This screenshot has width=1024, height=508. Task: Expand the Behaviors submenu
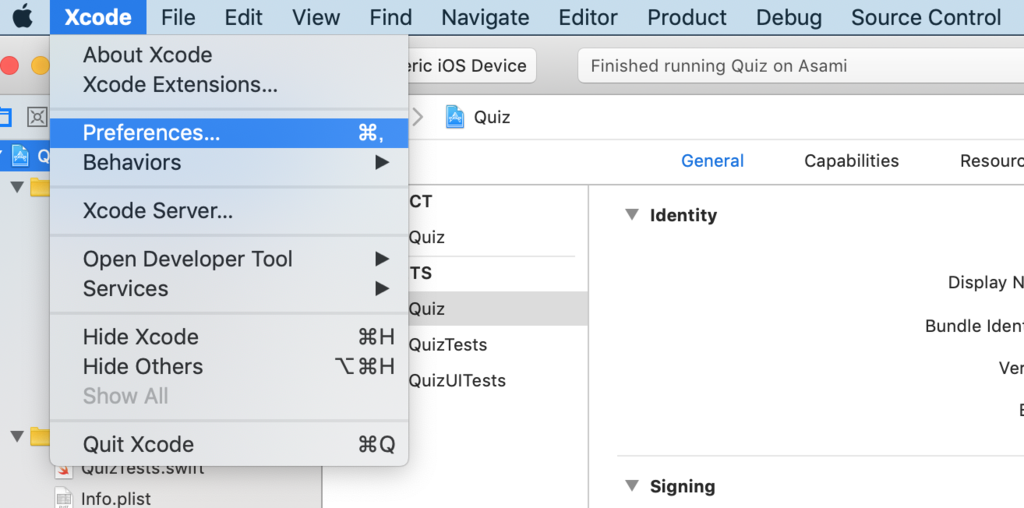tap(229, 163)
